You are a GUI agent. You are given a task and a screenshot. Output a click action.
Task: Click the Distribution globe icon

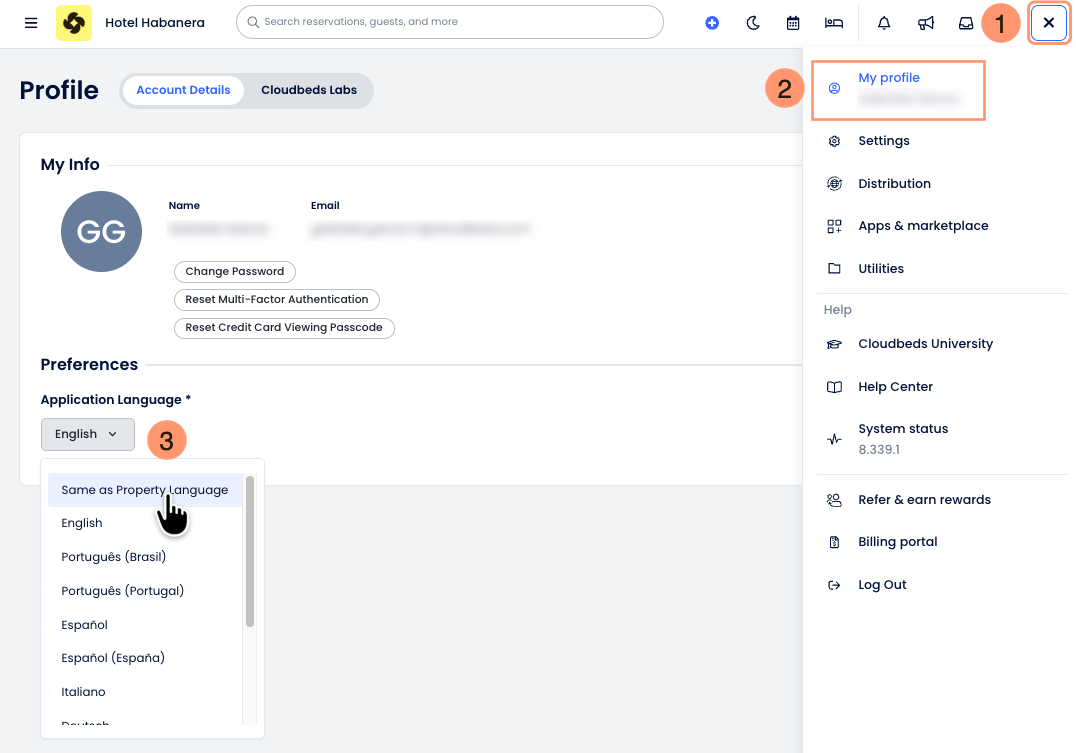point(834,183)
